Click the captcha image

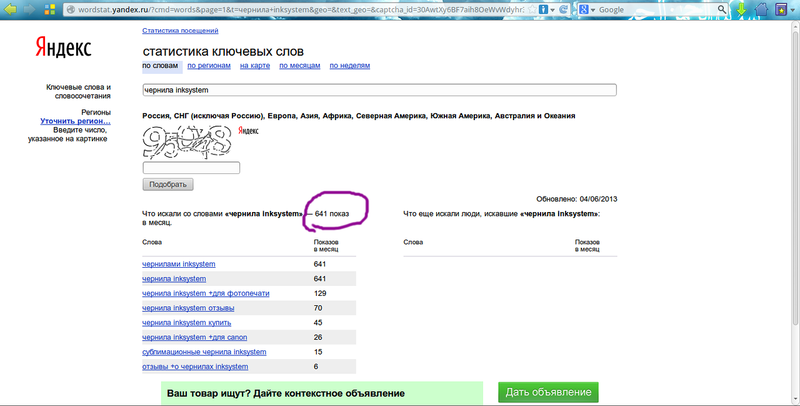point(187,142)
